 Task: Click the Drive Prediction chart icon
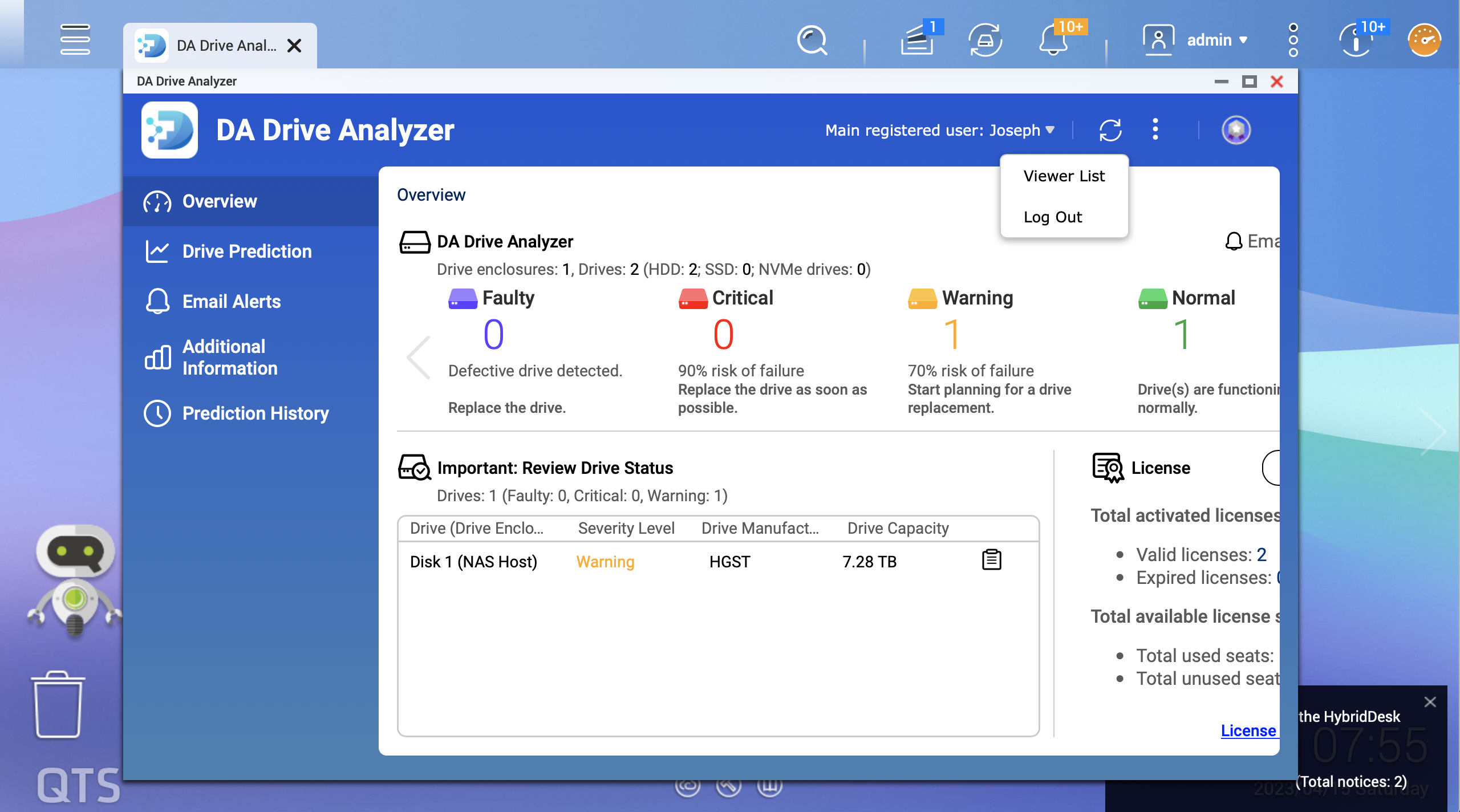coord(157,251)
